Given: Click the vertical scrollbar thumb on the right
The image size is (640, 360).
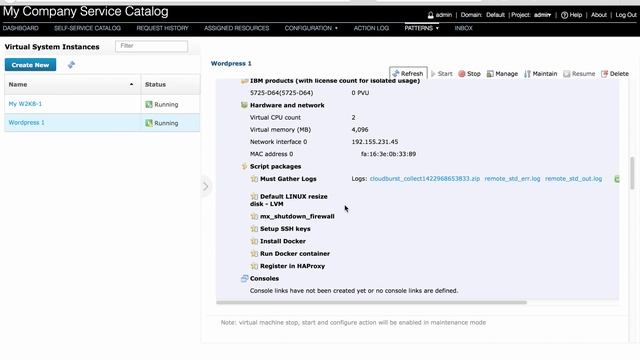Looking at the screenshot, I should [x=633, y=173].
